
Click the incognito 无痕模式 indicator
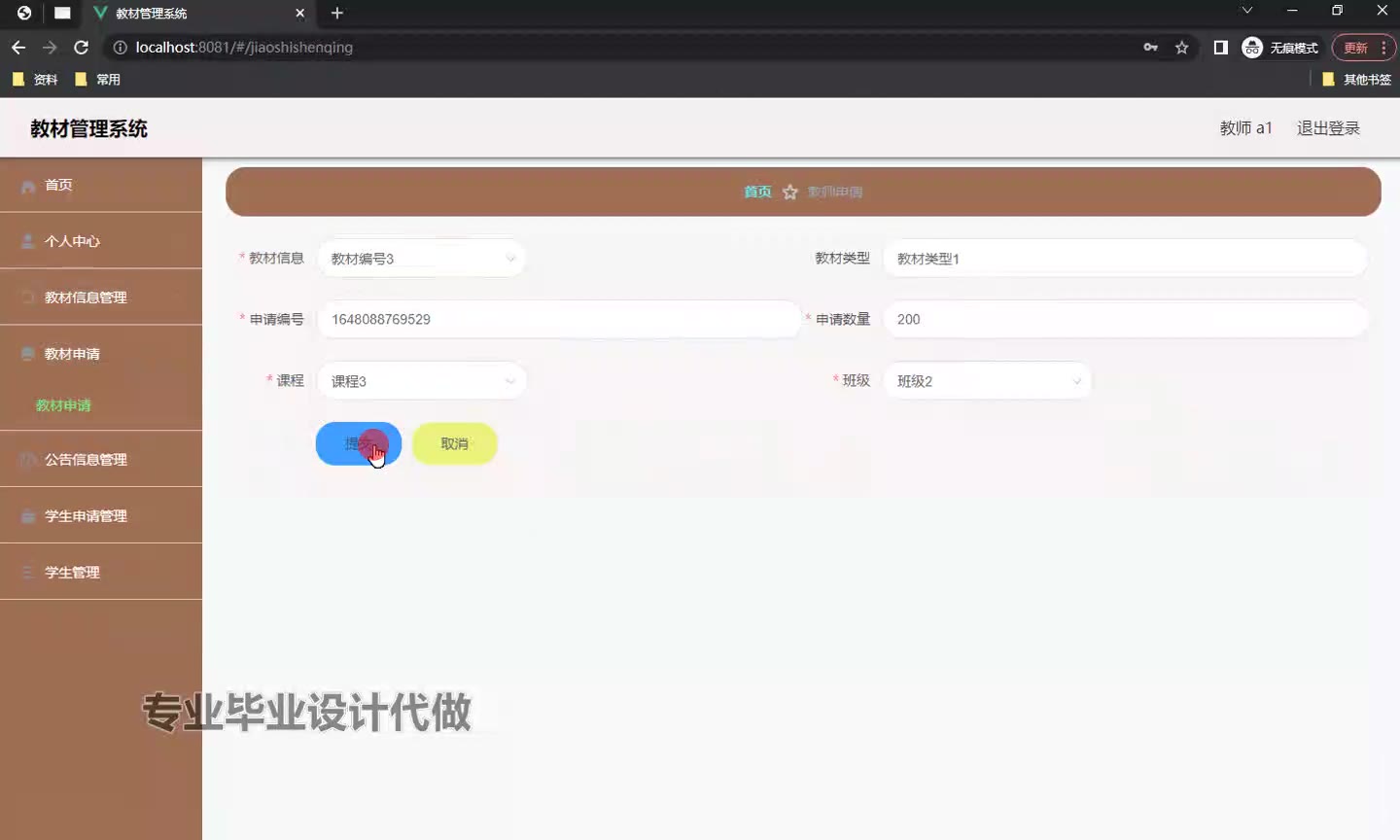[x=1280, y=48]
